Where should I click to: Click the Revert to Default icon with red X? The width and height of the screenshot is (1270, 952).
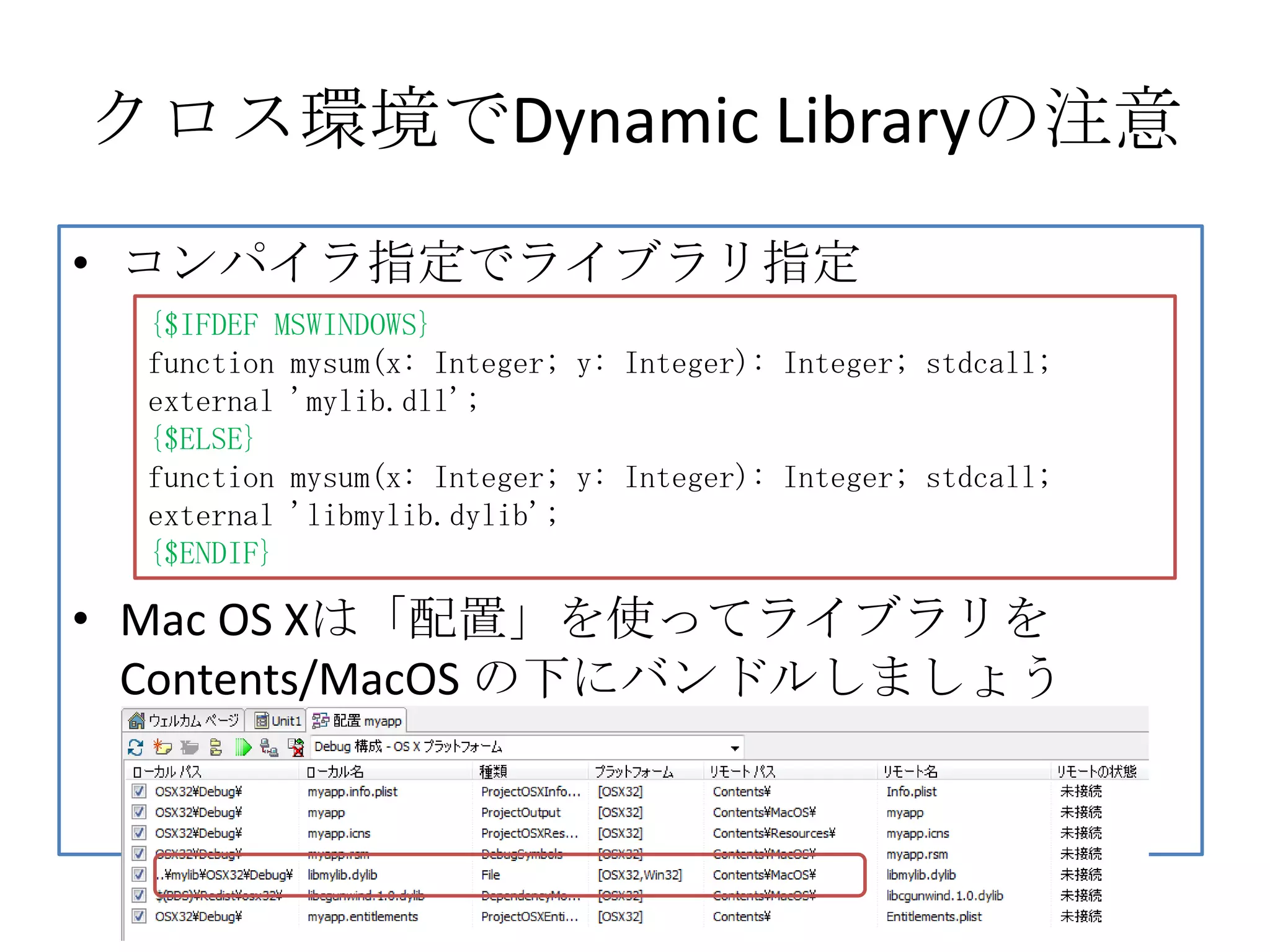pyautogui.click(x=296, y=747)
